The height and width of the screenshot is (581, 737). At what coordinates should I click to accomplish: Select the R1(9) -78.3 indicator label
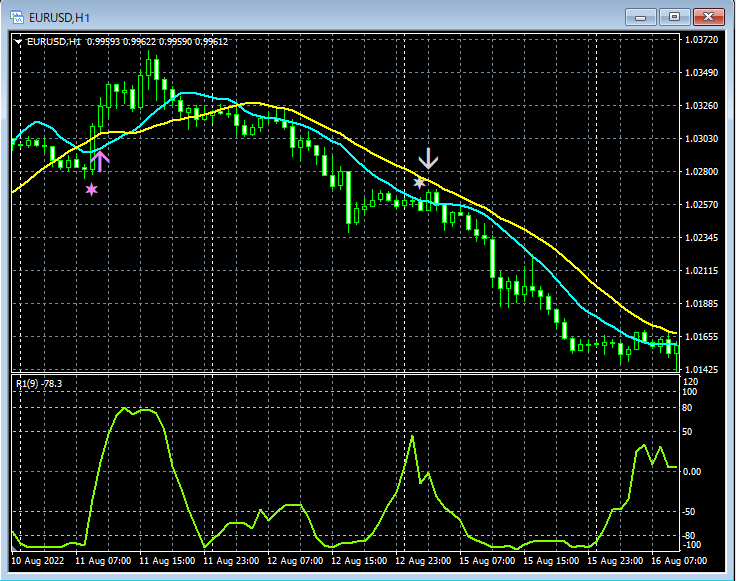[39, 384]
